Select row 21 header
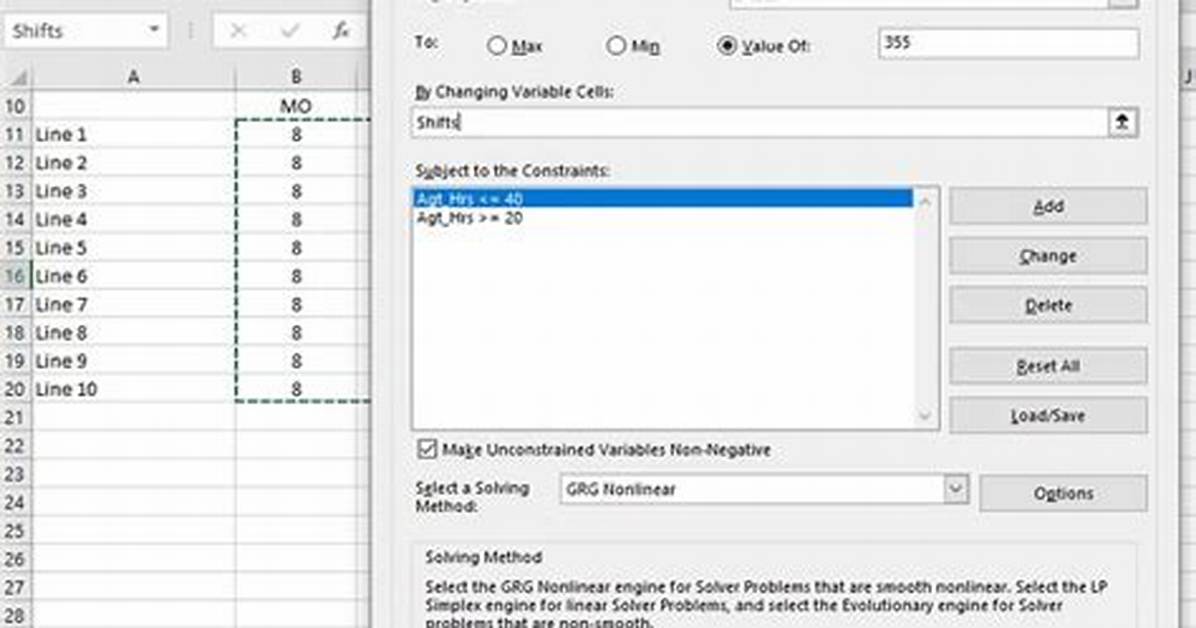1196x628 pixels. [15, 417]
